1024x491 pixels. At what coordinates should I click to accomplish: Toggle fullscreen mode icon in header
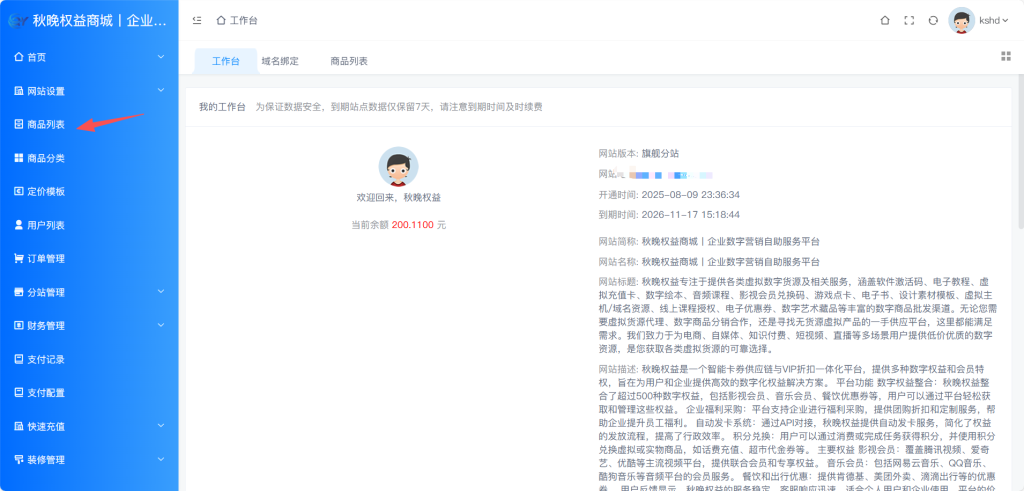[x=909, y=20]
